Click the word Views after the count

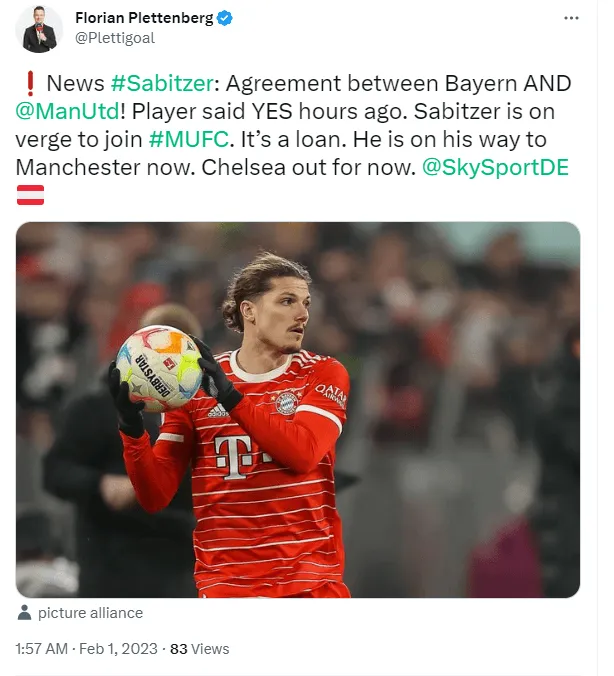[x=210, y=649]
